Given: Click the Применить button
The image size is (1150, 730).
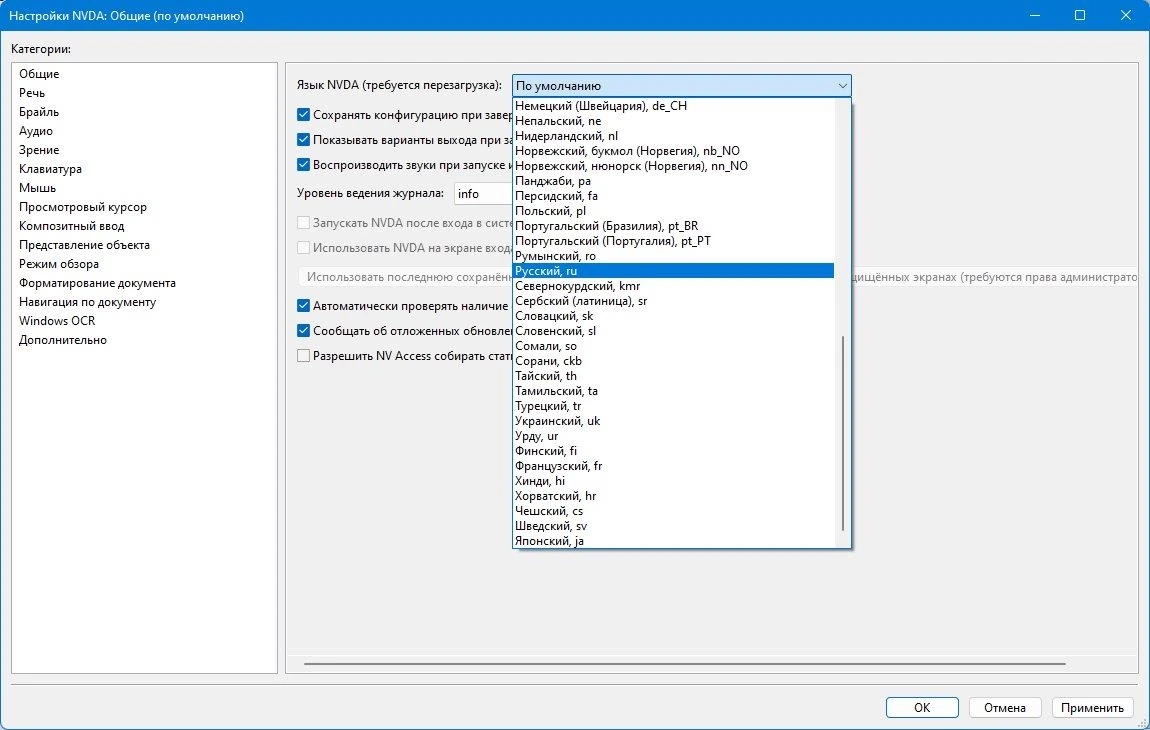Looking at the screenshot, I should click(x=1092, y=708).
